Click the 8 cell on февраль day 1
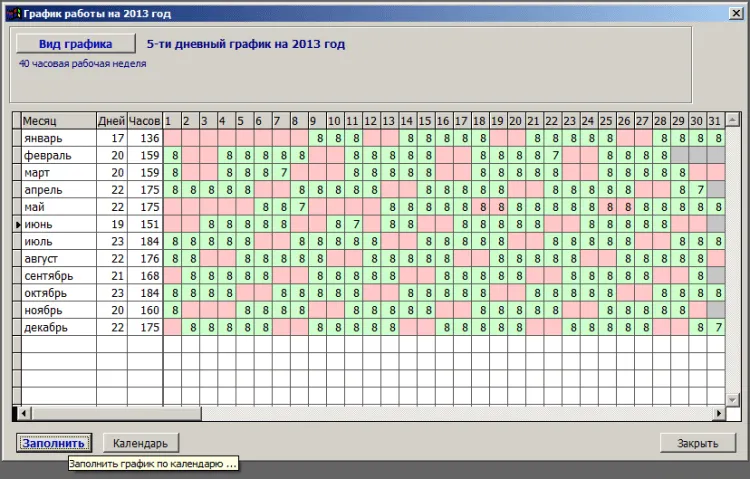750x479 pixels. [172, 156]
